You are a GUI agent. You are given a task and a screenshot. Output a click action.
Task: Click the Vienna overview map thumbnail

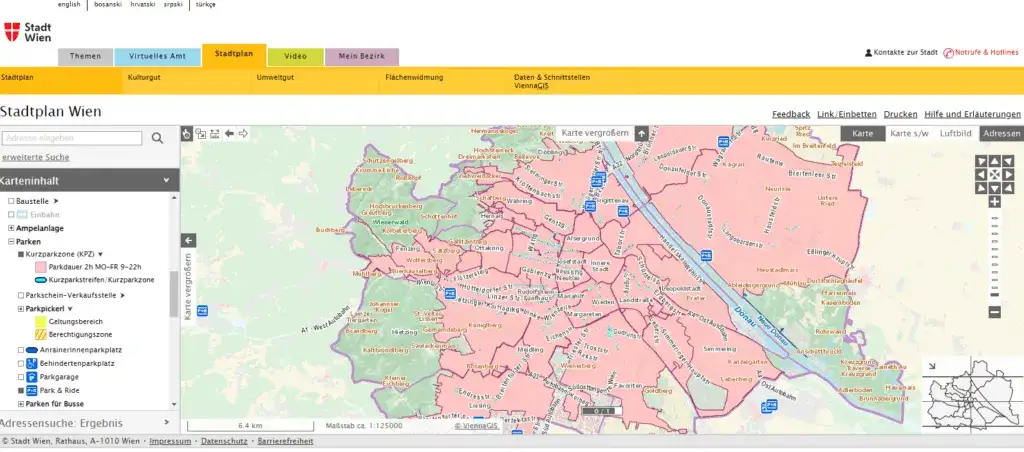972,395
